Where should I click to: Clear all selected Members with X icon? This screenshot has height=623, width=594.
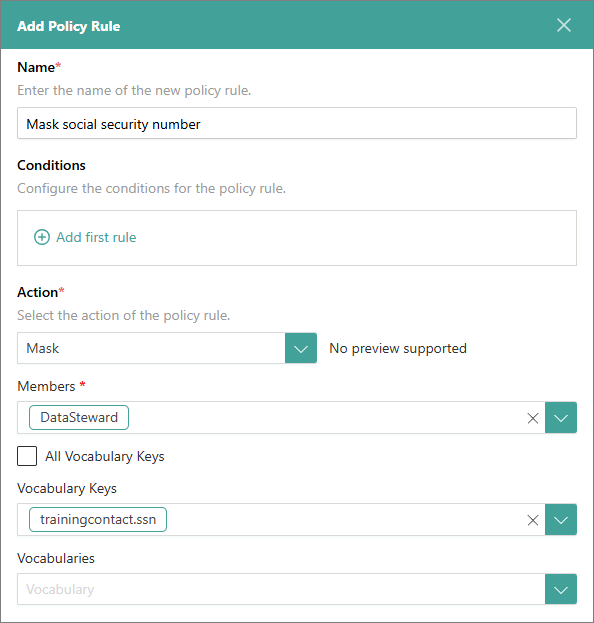click(532, 418)
